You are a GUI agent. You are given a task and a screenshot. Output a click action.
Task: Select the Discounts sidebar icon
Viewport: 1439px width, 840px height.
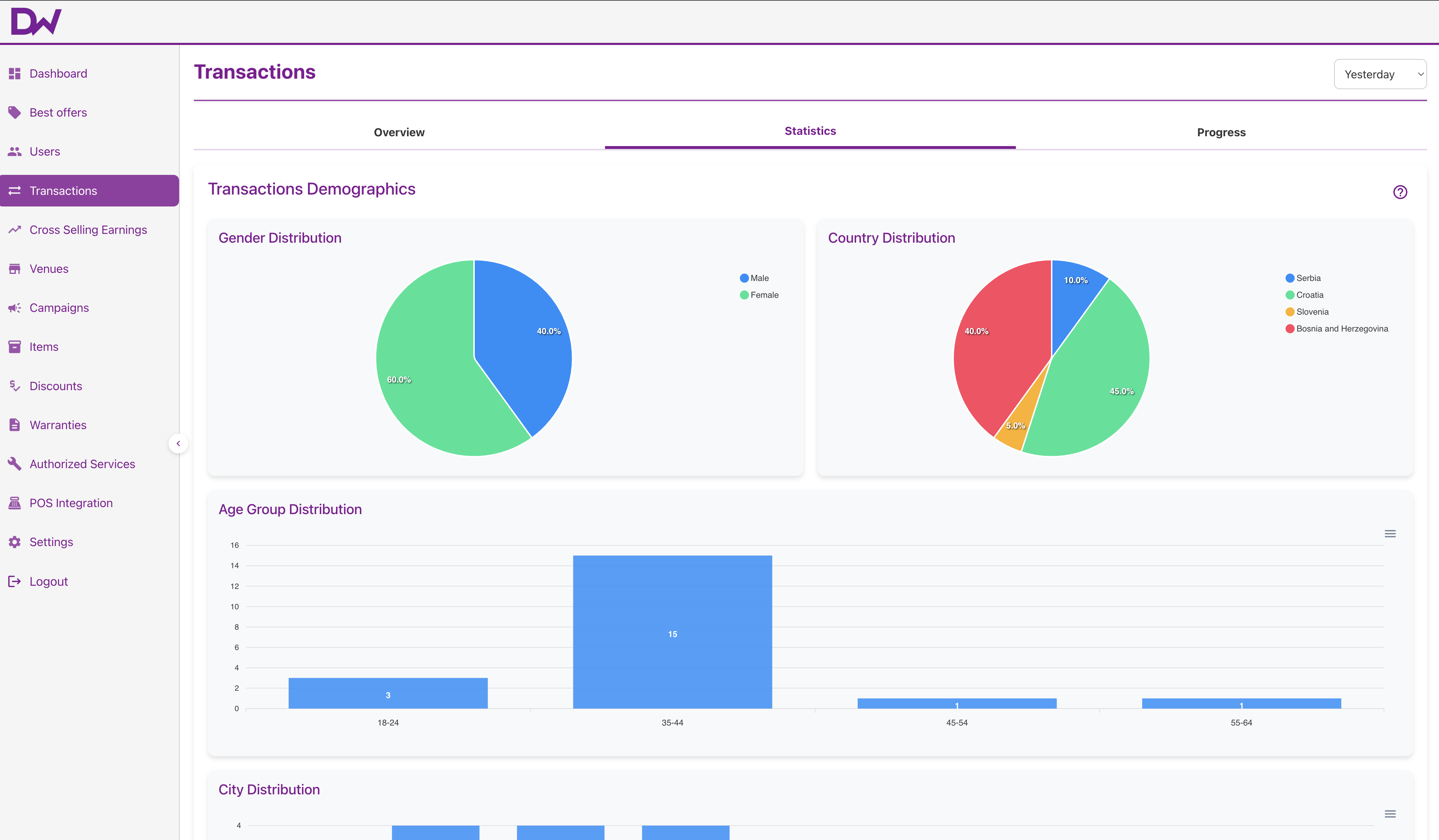[15, 386]
